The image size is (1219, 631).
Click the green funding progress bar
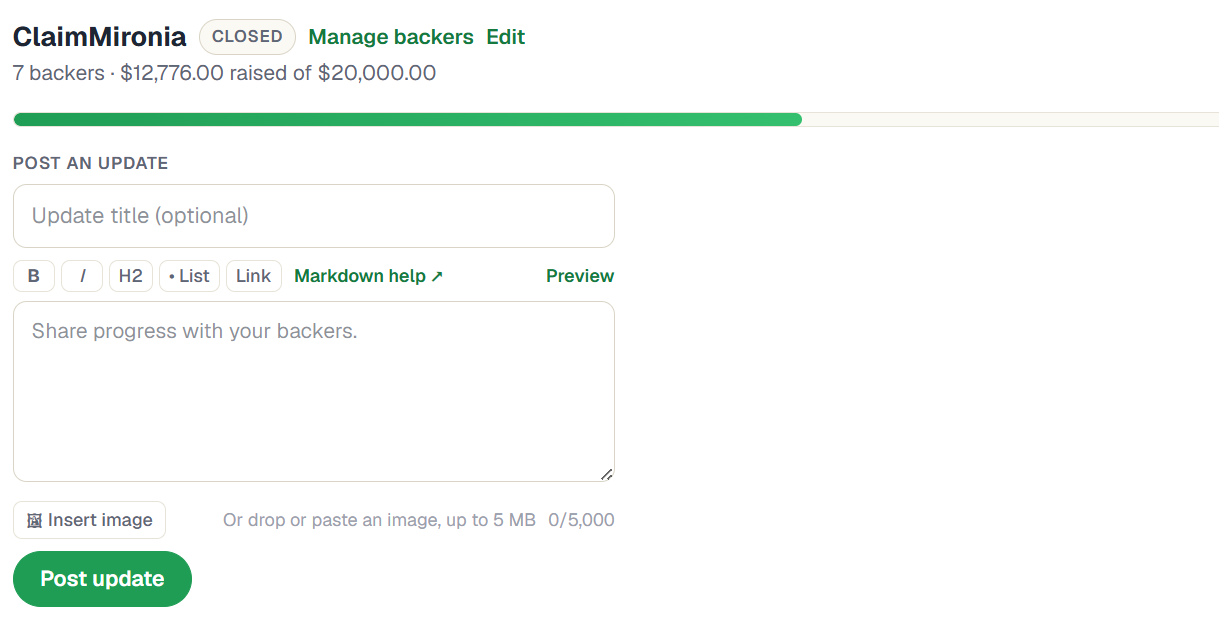tap(408, 120)
